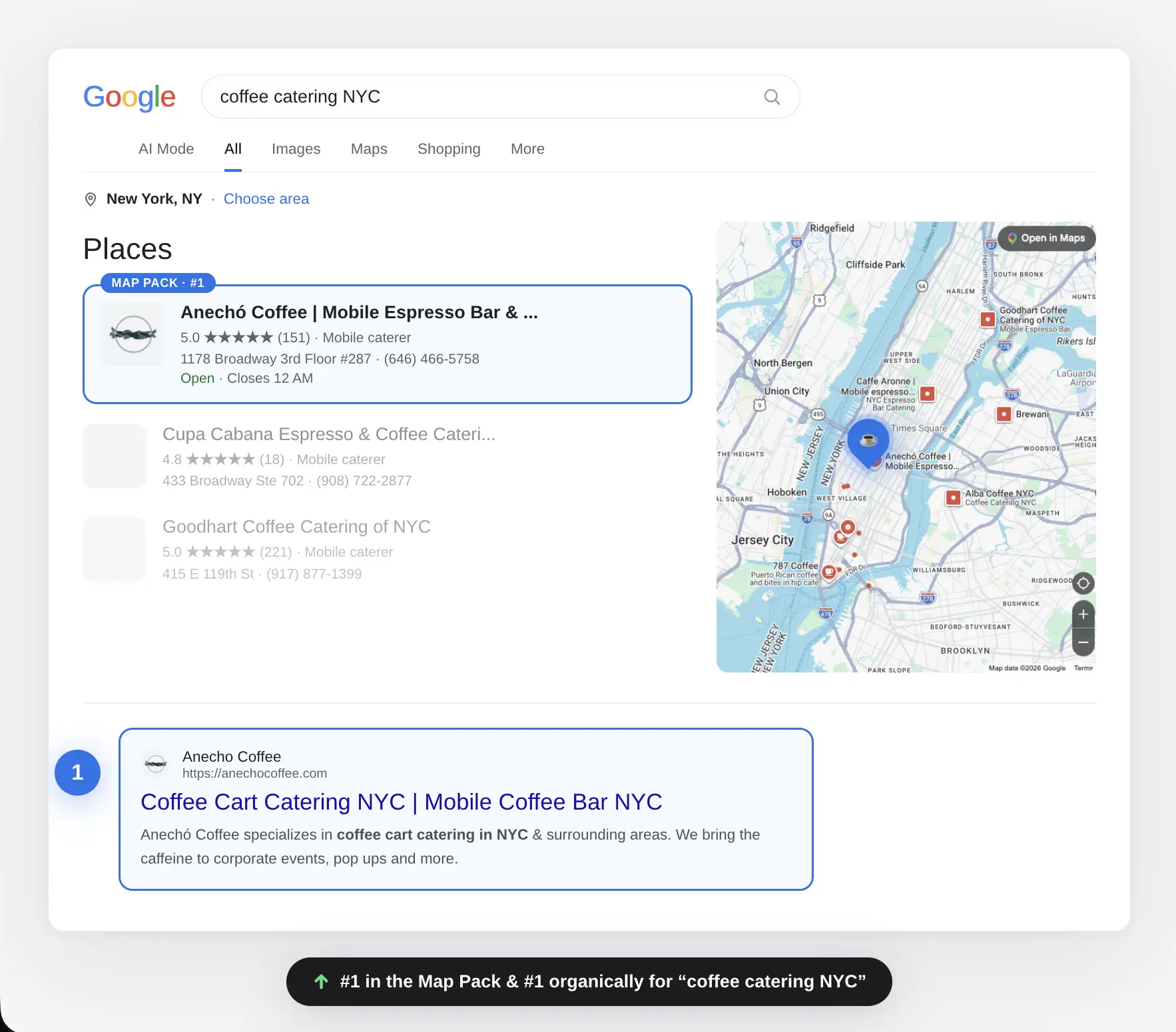Zoom in on the map with plus
1176x1032 pixels.
(x=1083, y=614)
